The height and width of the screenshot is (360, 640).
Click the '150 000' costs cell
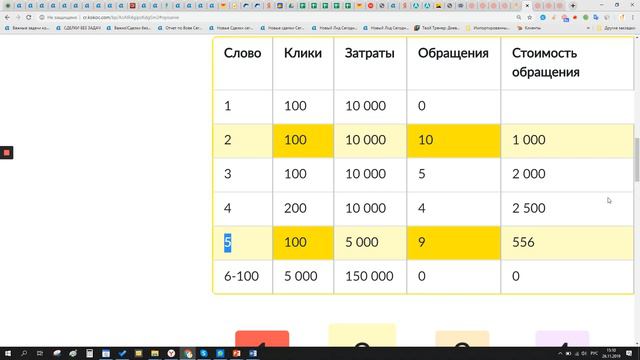click(x=369, y=276)
